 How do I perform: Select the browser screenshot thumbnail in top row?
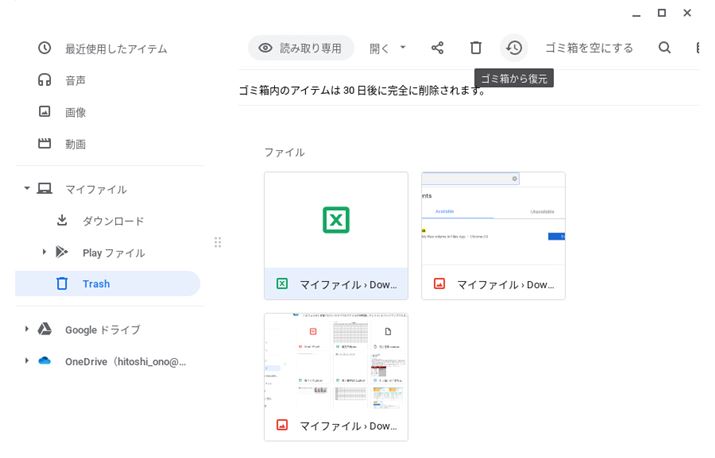click(493, 220)
